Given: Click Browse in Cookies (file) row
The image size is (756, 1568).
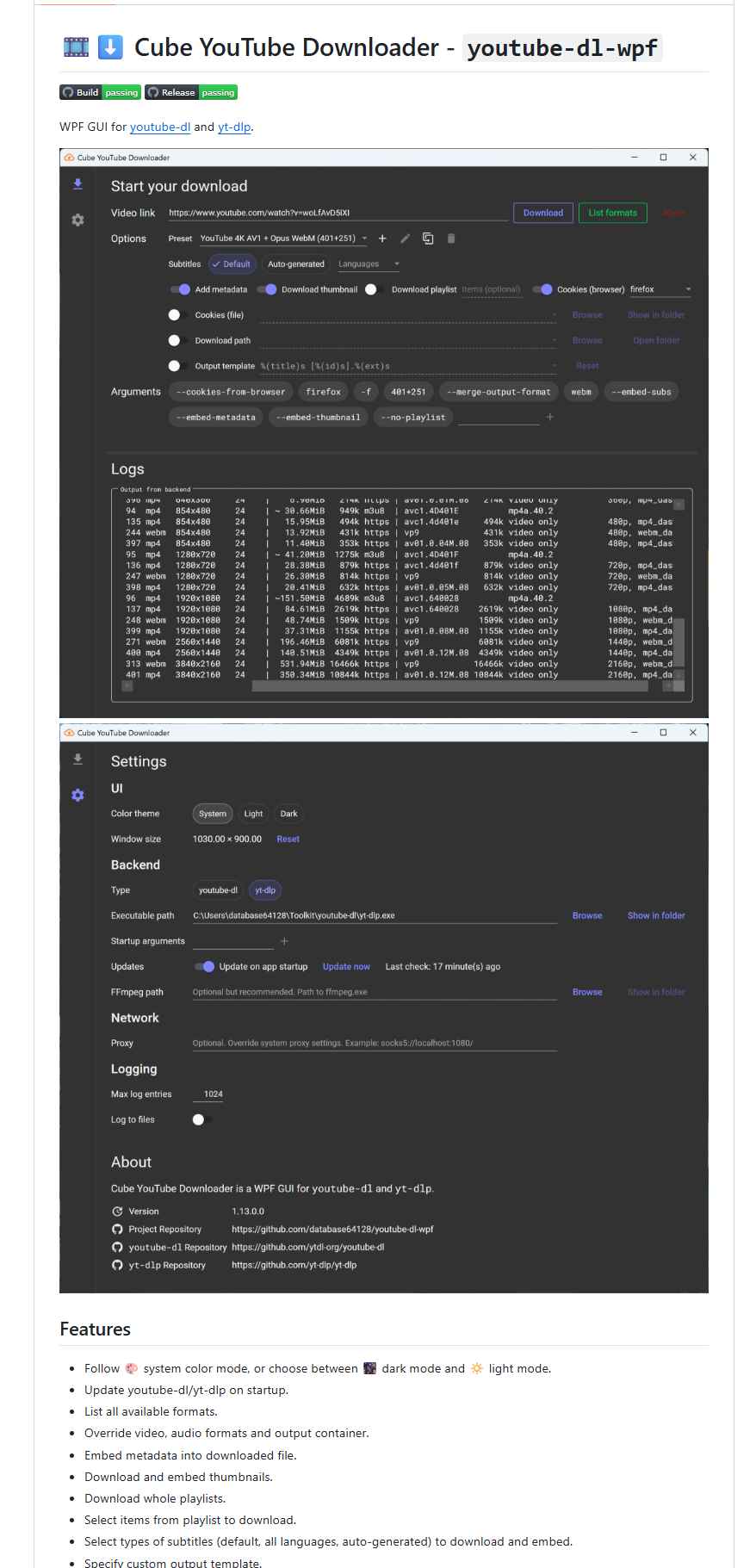Looking at the screenshot, I should coord(587,315).
